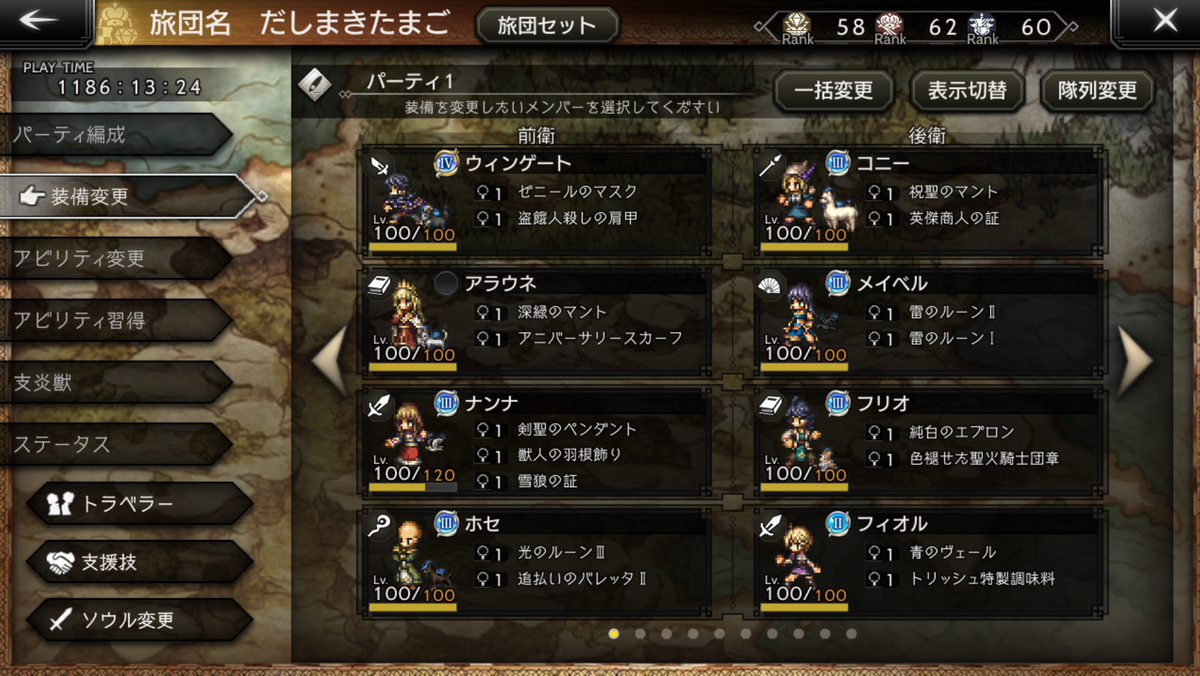
Task: Click the fan weapon icon for メイベル
Action: pyautogui.click(x=773, y=286)
